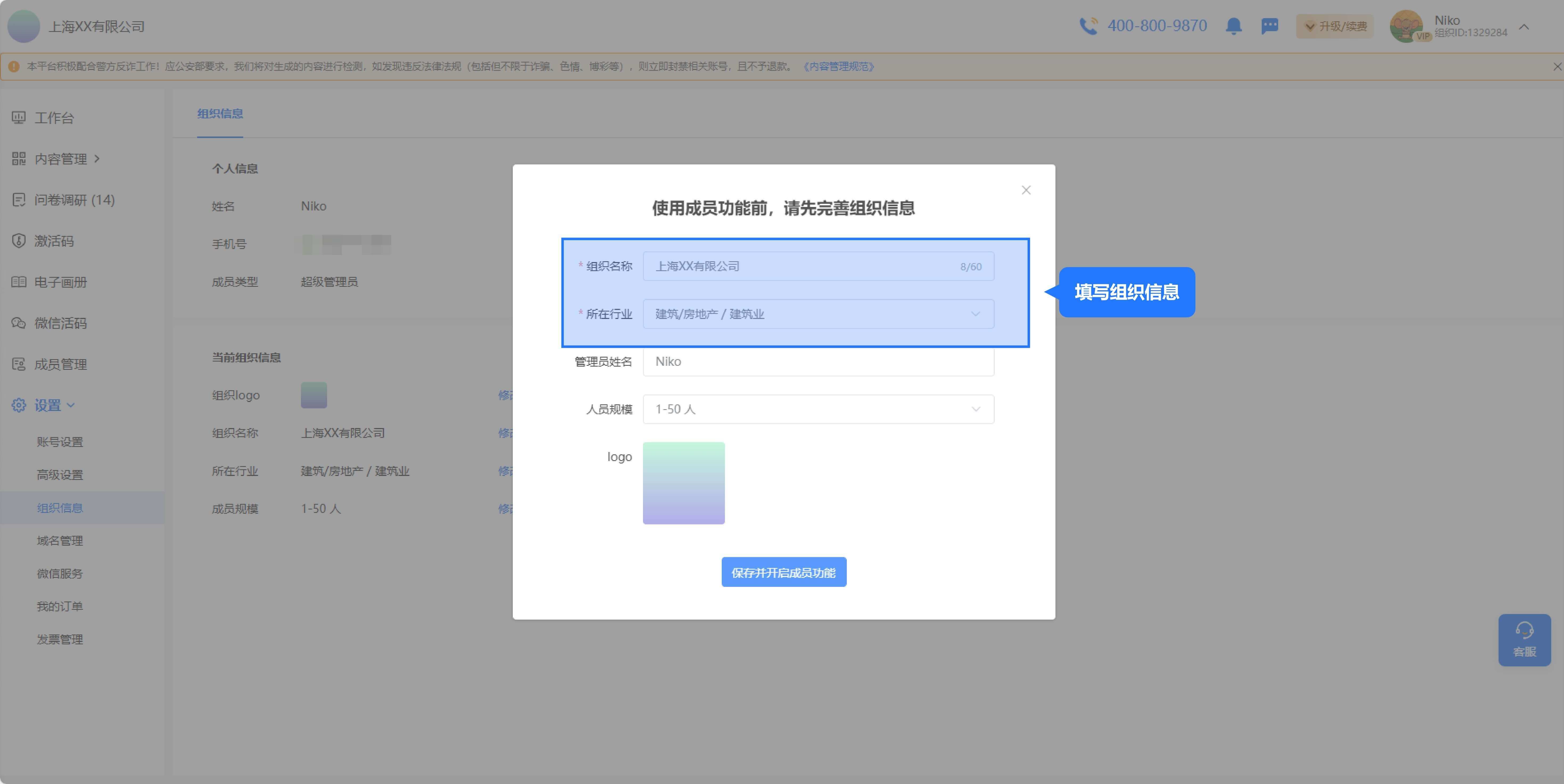Screen dimensions: 1564x784
Task: Click the 管理员姓名 input field
Action: point(818,362)
